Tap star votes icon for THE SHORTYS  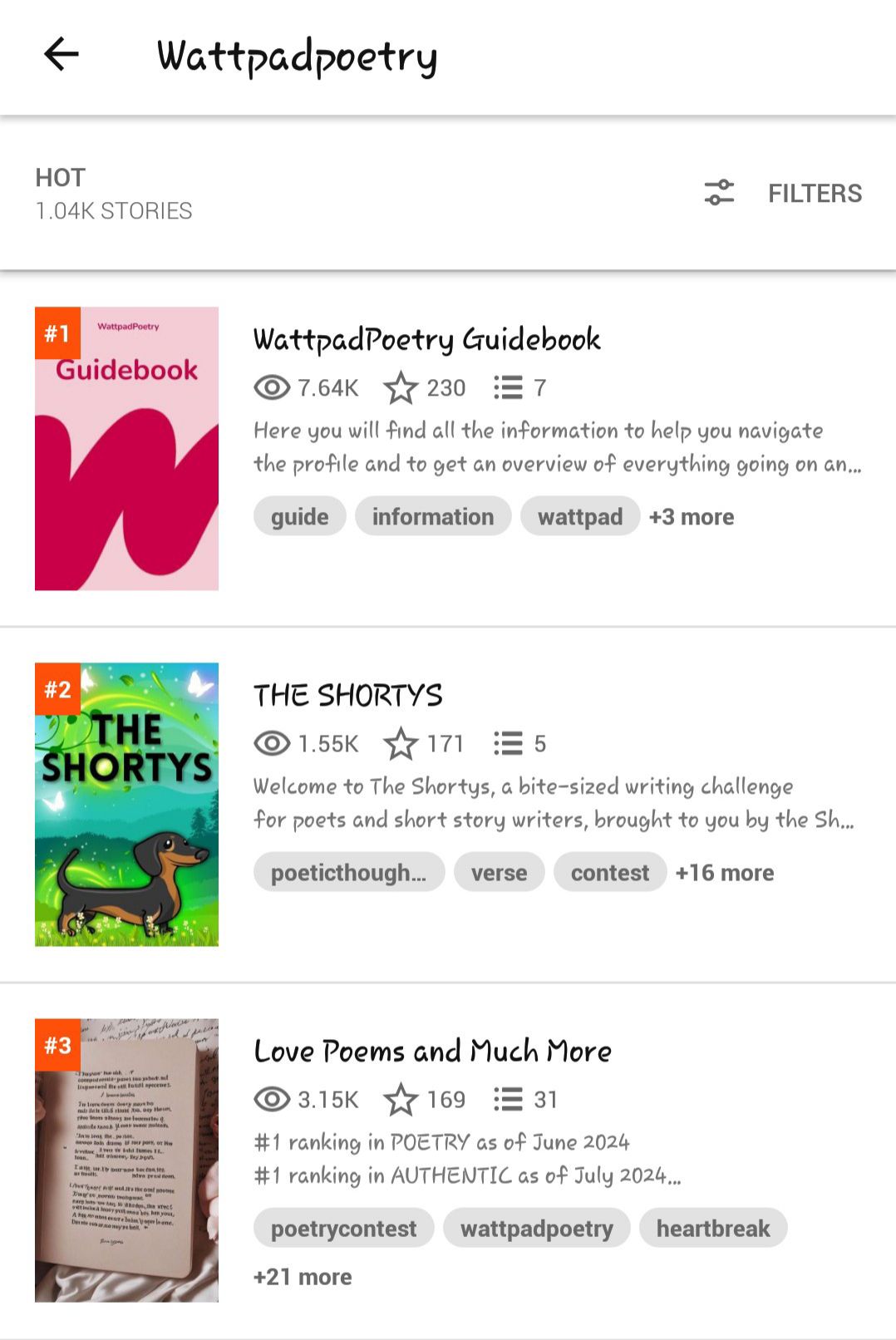click(401, 743)
